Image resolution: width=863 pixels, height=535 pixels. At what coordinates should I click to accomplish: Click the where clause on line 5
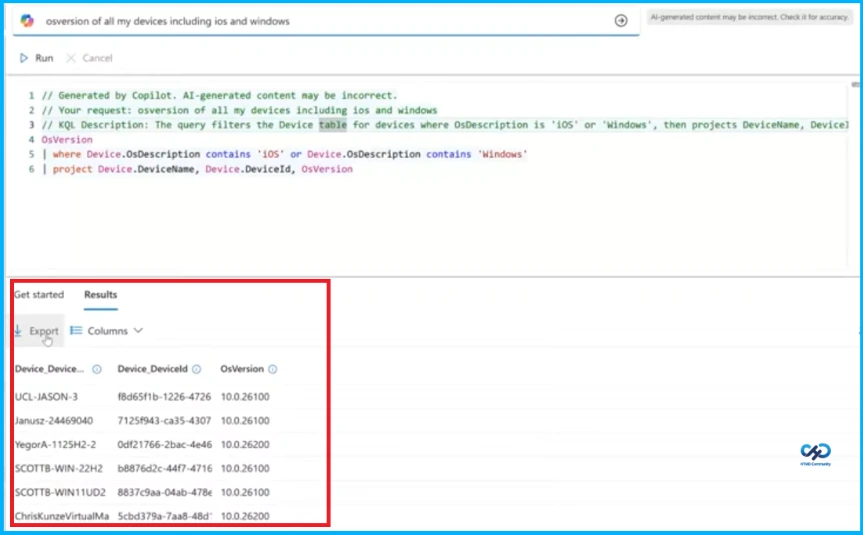pos(285,154)
